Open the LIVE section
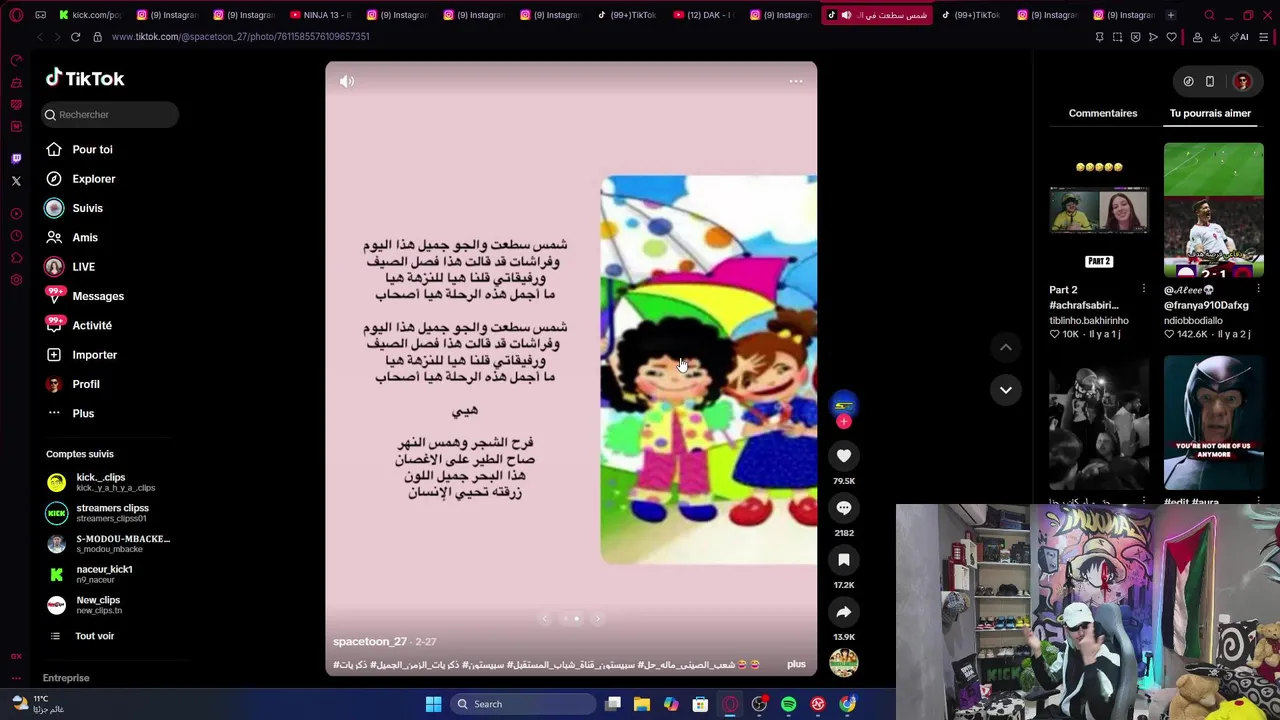1280x720 pixels. click(83, 267)
